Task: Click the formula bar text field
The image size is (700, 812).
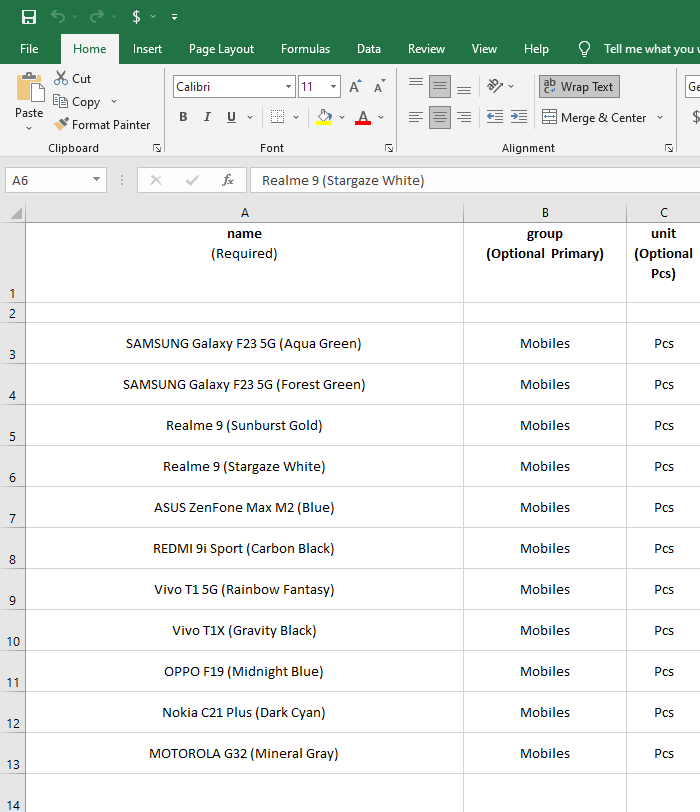Action: pyautogui.click(x=475, y=180)
